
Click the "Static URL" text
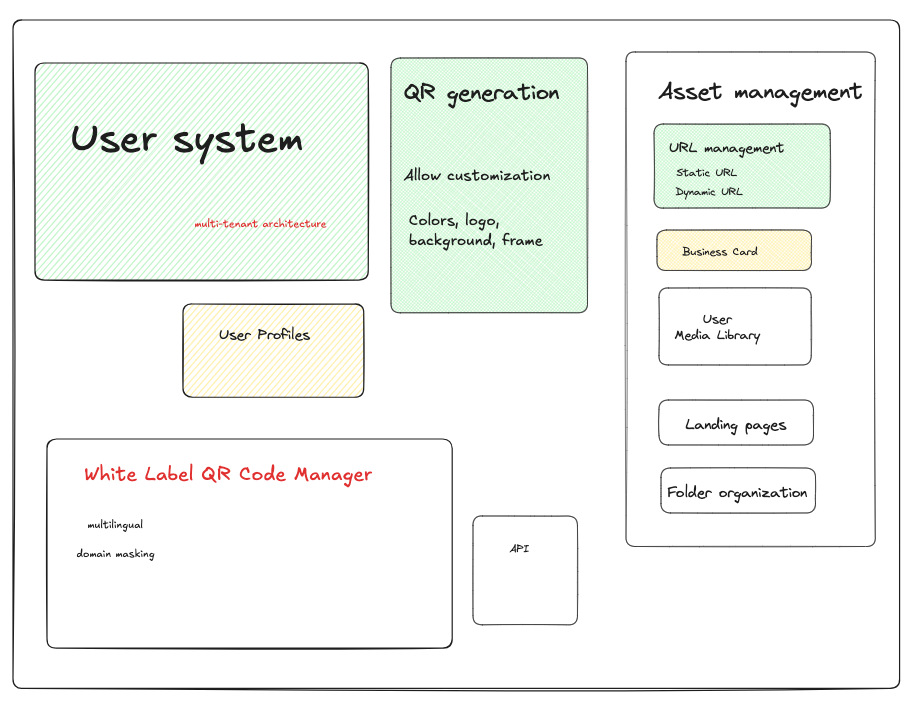point(706,173)
